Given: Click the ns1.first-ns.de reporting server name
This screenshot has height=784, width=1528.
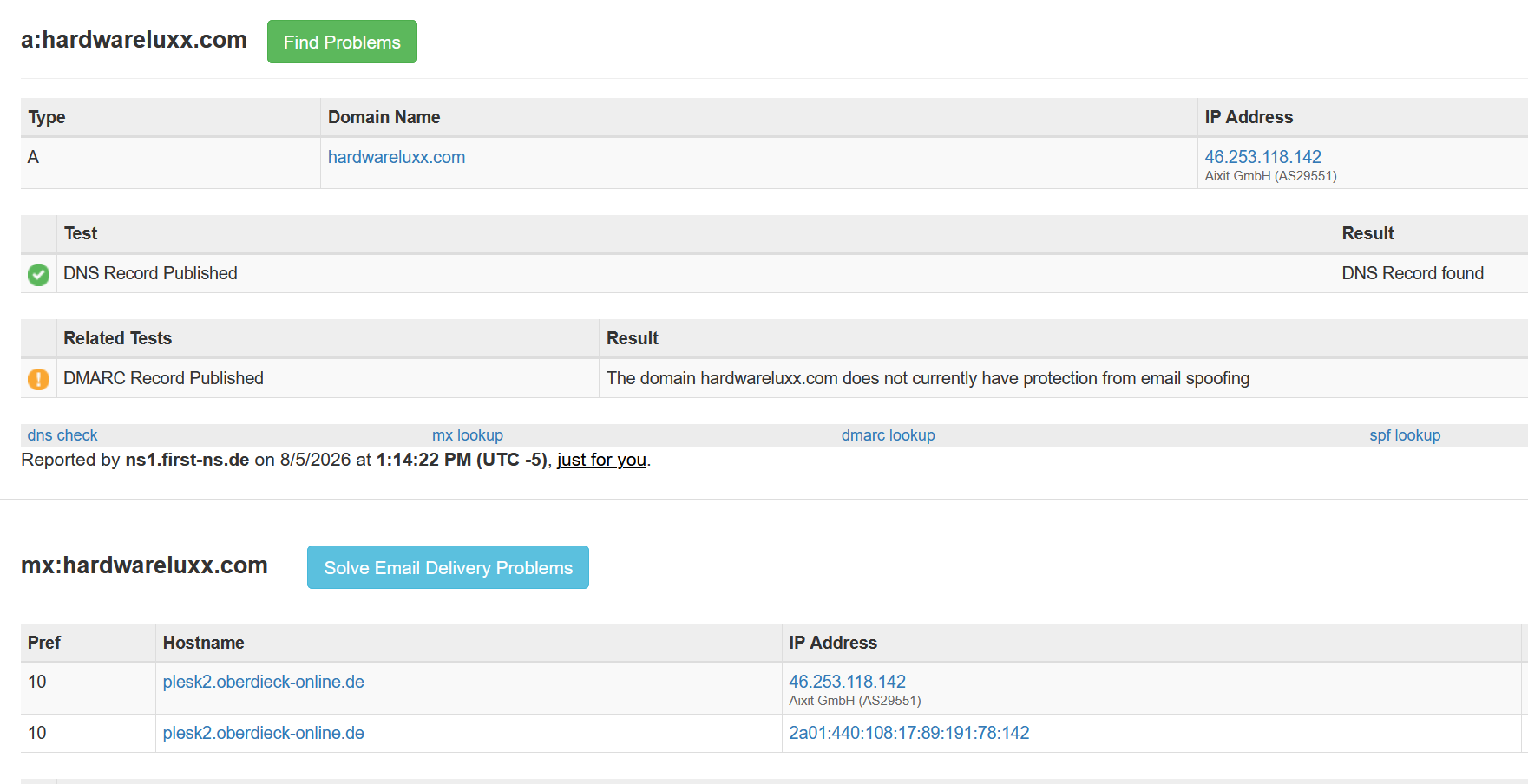Looking at the screenshot, I should point(187,460).
